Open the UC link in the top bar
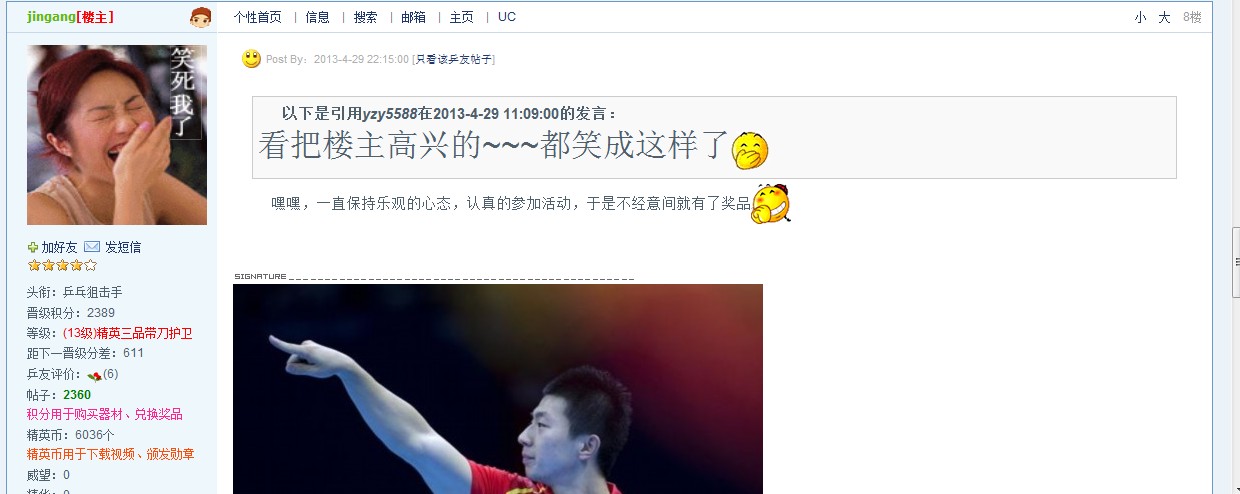 507,17
